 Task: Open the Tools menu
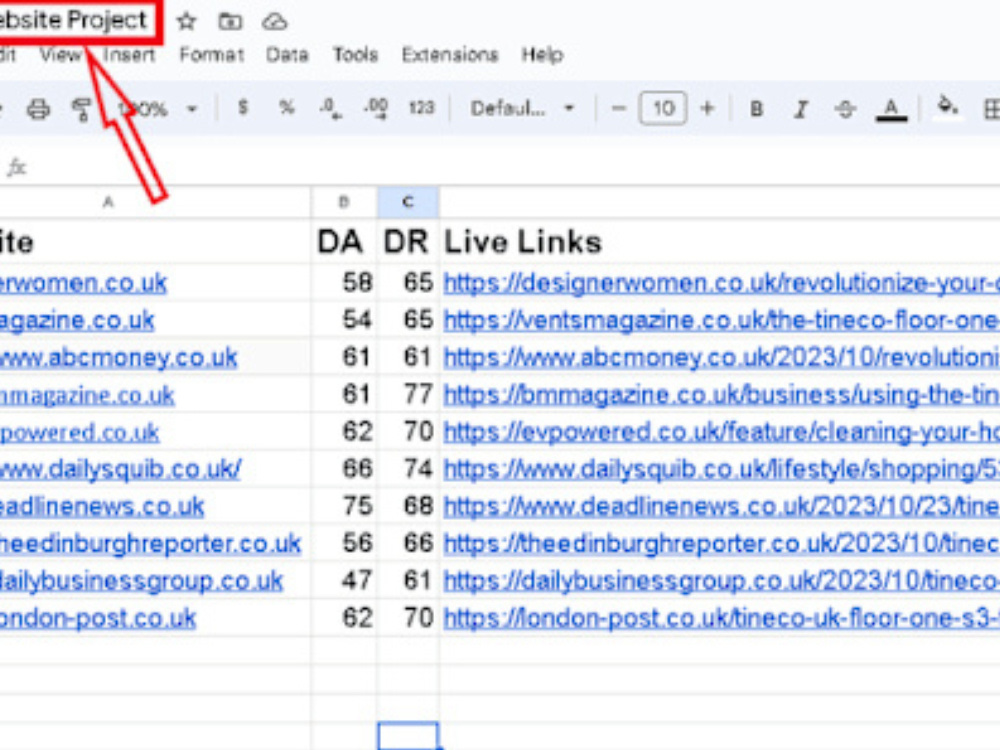tap(355, 55)
